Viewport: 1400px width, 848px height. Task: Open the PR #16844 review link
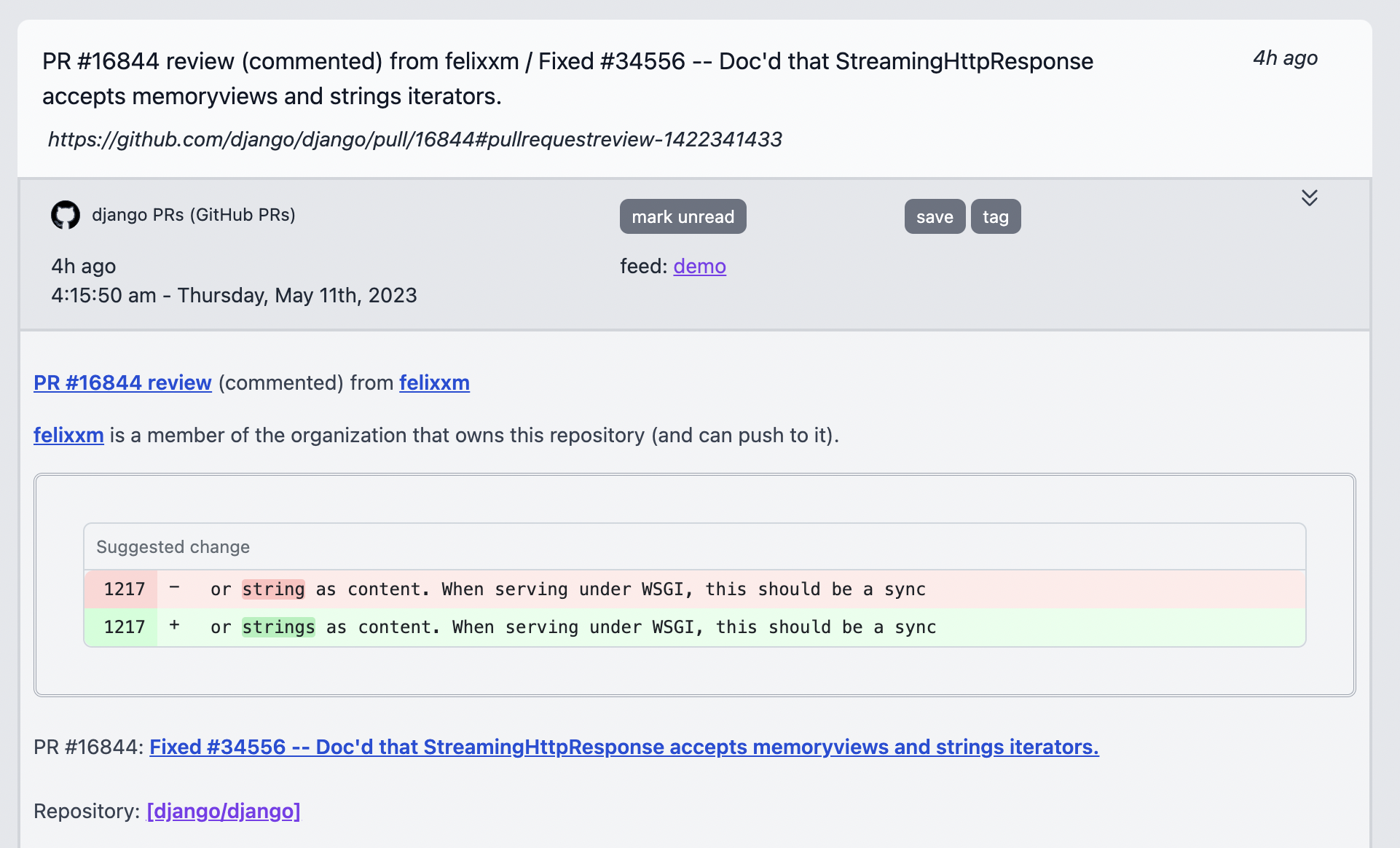click(122, 382)
